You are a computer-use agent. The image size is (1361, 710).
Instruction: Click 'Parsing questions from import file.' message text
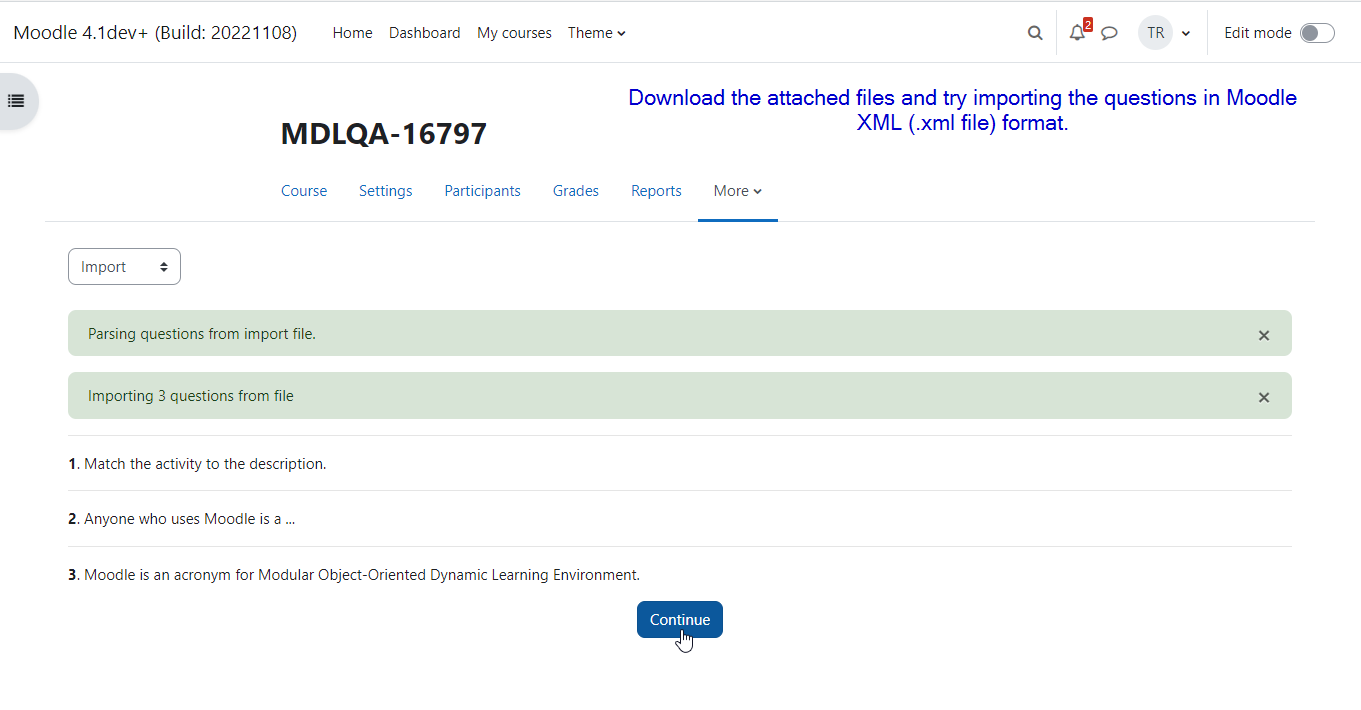[x=202, y=334]
